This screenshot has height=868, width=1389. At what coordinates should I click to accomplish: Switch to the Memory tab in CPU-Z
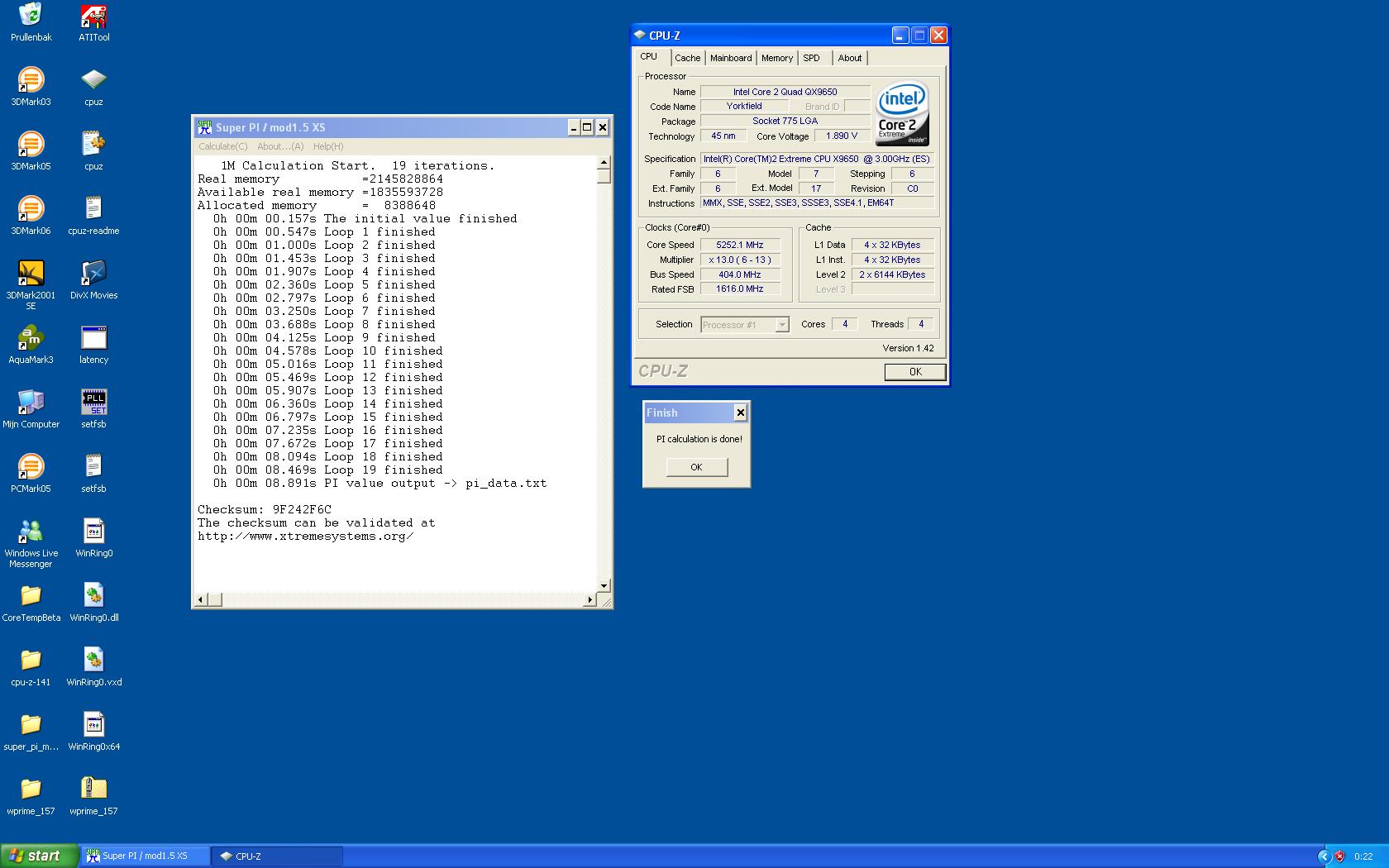(x=777, y=58)
